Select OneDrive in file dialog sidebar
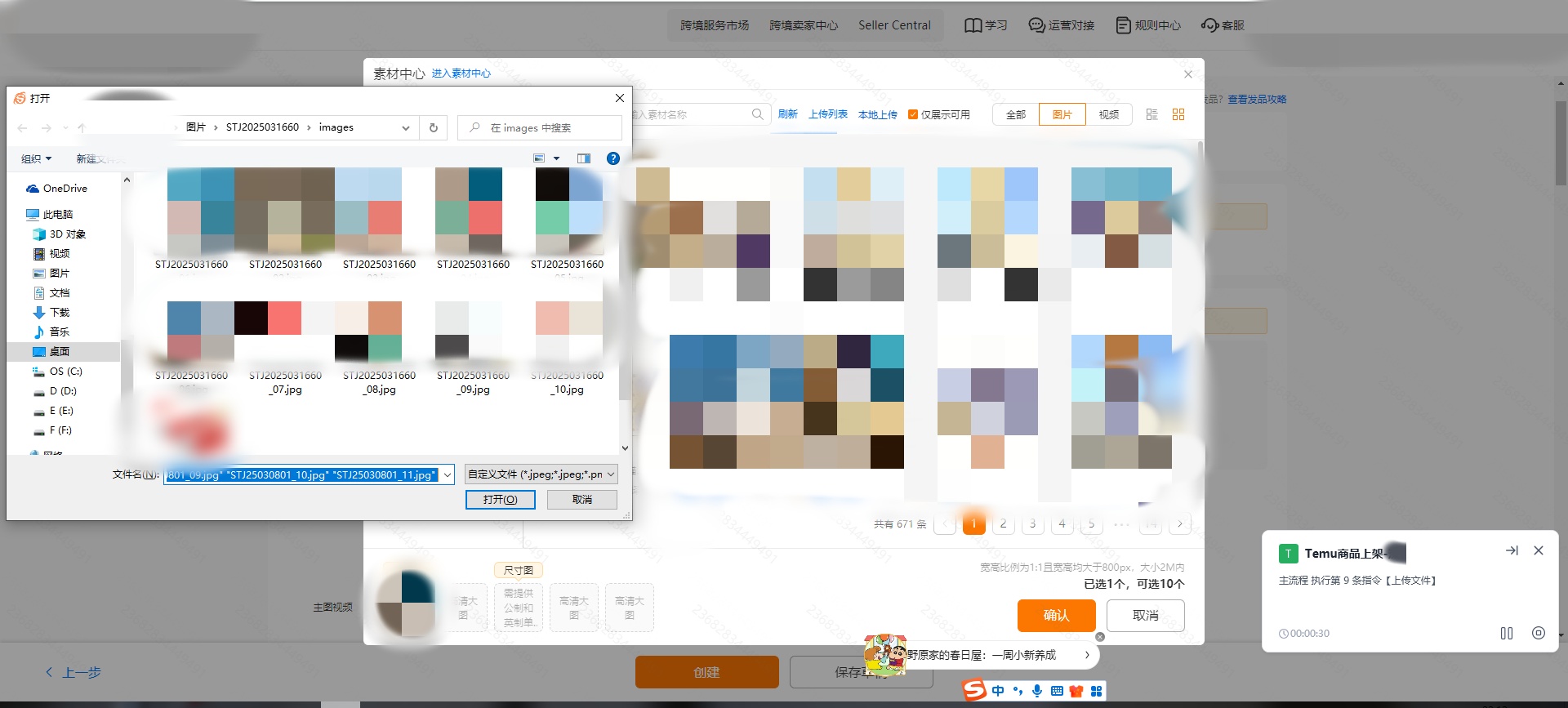This screenshot has width=1568, height=708. tap(57, 188)
